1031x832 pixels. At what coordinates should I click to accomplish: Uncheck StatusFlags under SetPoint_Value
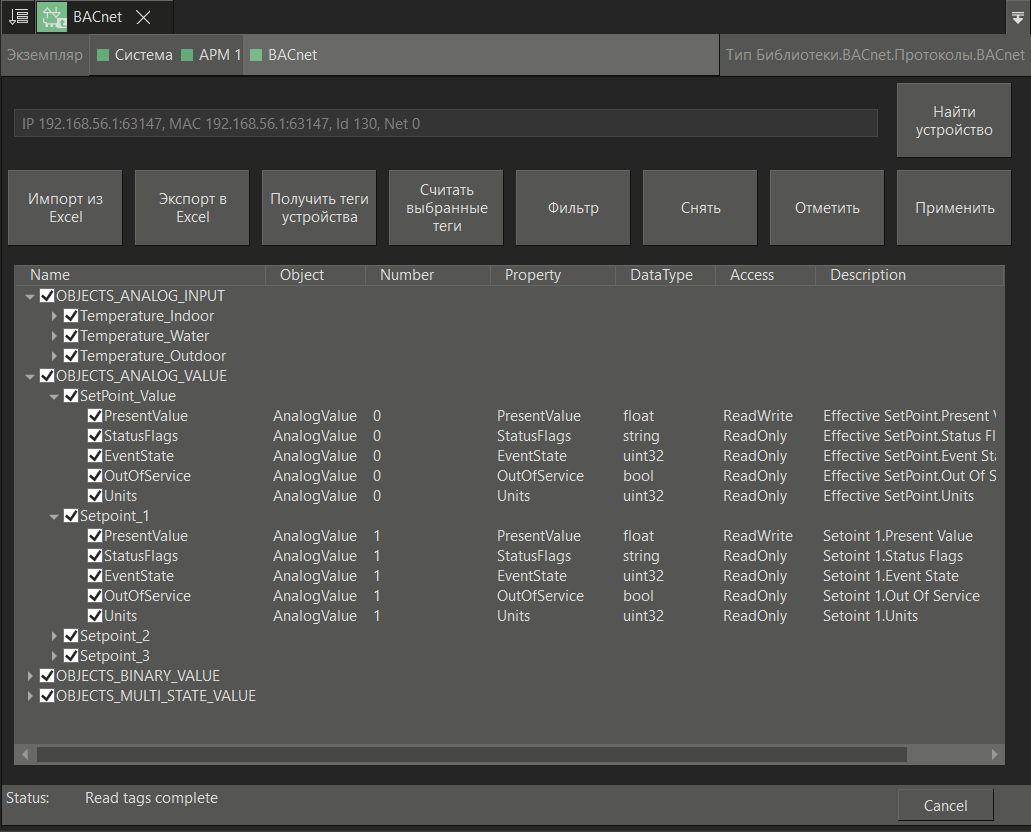coord(94,435)
